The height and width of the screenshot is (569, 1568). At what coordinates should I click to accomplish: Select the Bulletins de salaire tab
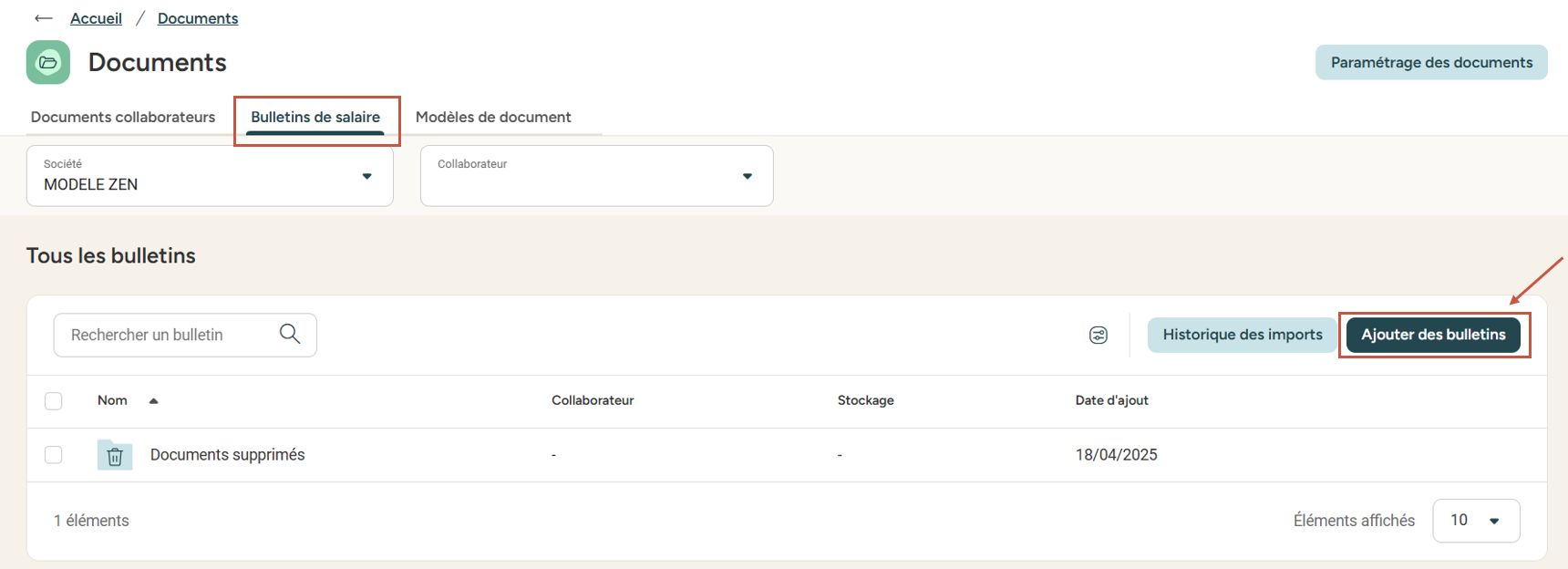tap(315, 117)
